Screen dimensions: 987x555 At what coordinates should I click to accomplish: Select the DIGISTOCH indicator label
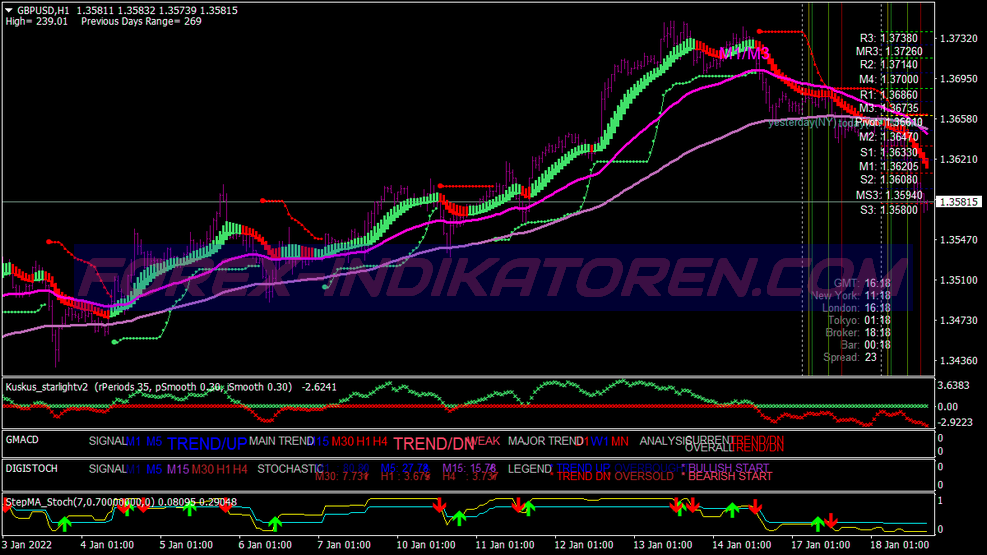click(x=31, y=469)
